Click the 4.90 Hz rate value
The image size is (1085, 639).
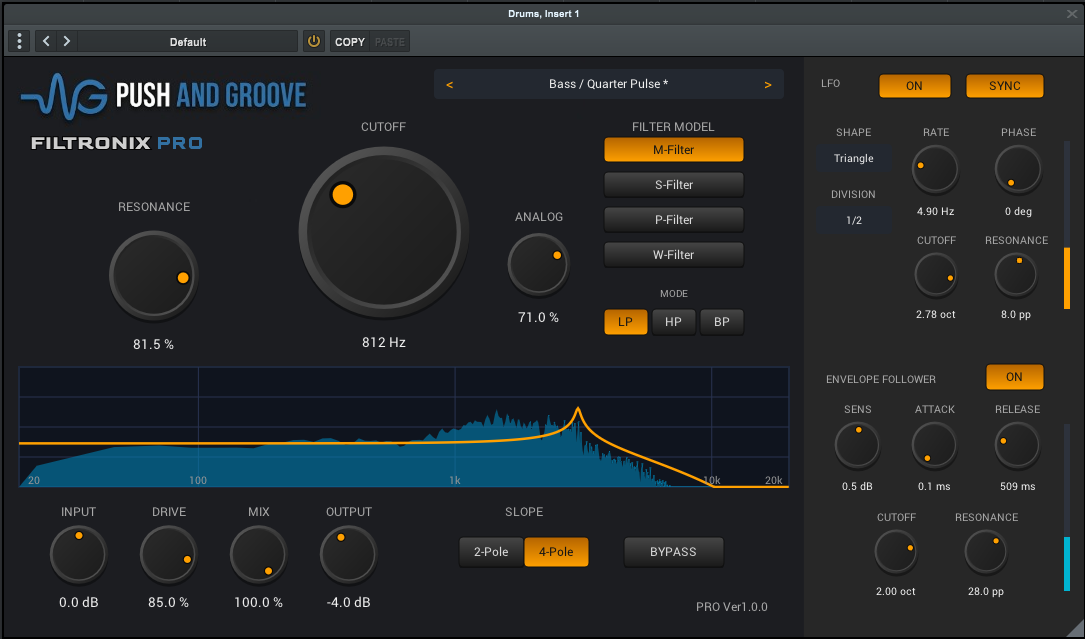pyautogui.click(x=936, y=212)
